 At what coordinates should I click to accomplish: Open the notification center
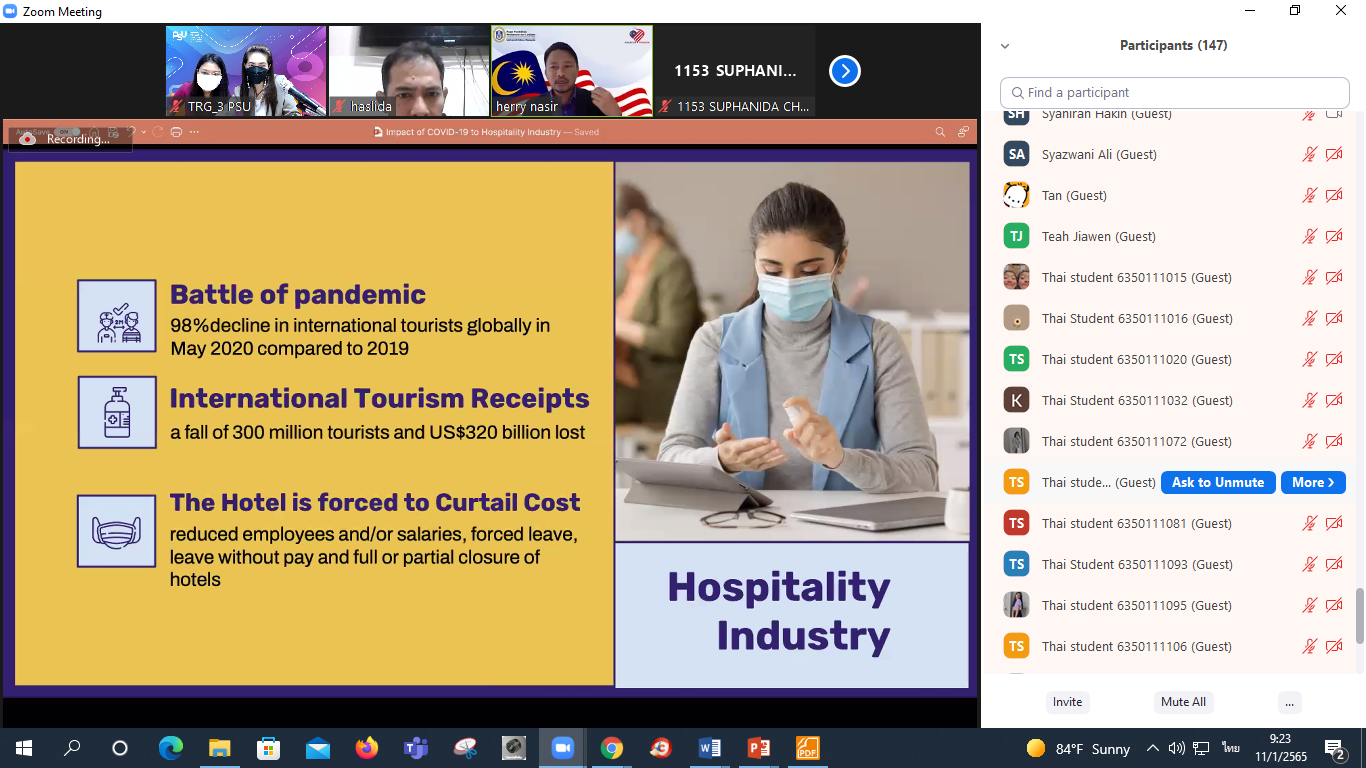[x=1334, y=748]
